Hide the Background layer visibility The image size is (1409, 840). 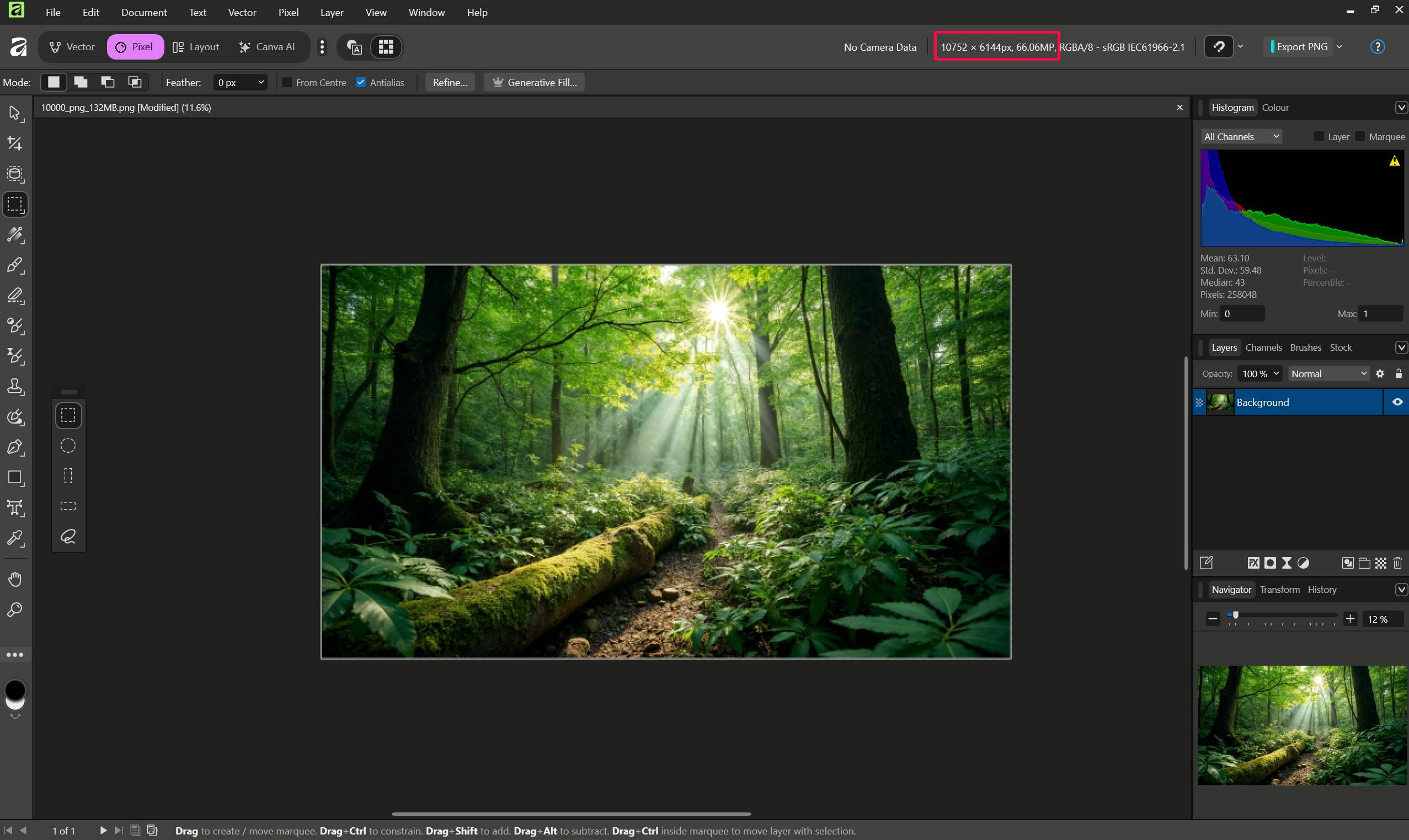1396,402
